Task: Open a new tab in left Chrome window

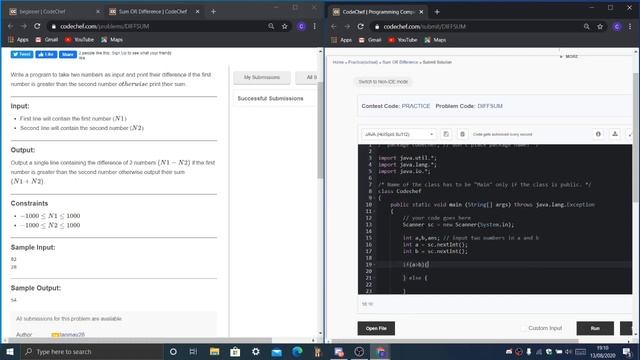Action: click(213, 11)
